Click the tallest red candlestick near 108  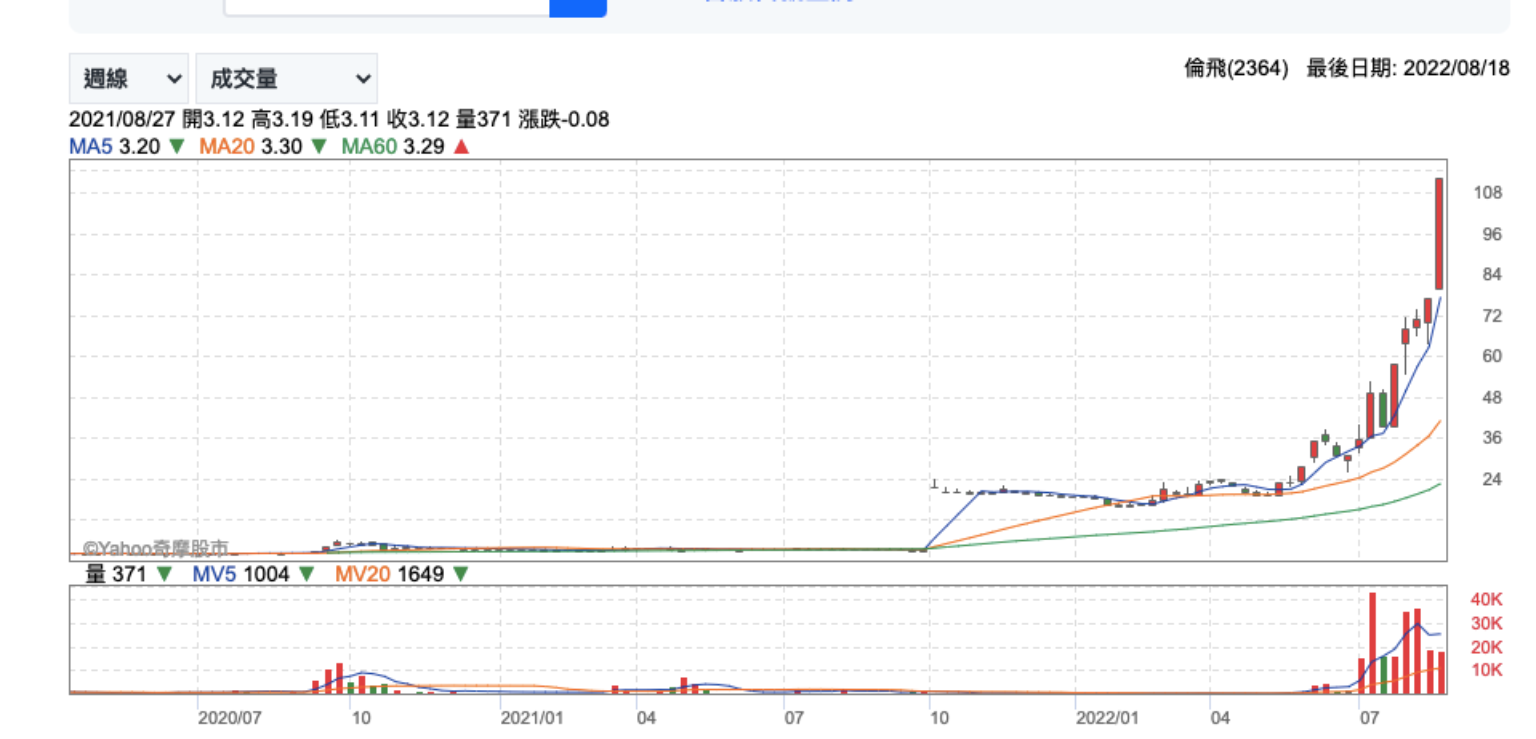(x=1438, y=233)
